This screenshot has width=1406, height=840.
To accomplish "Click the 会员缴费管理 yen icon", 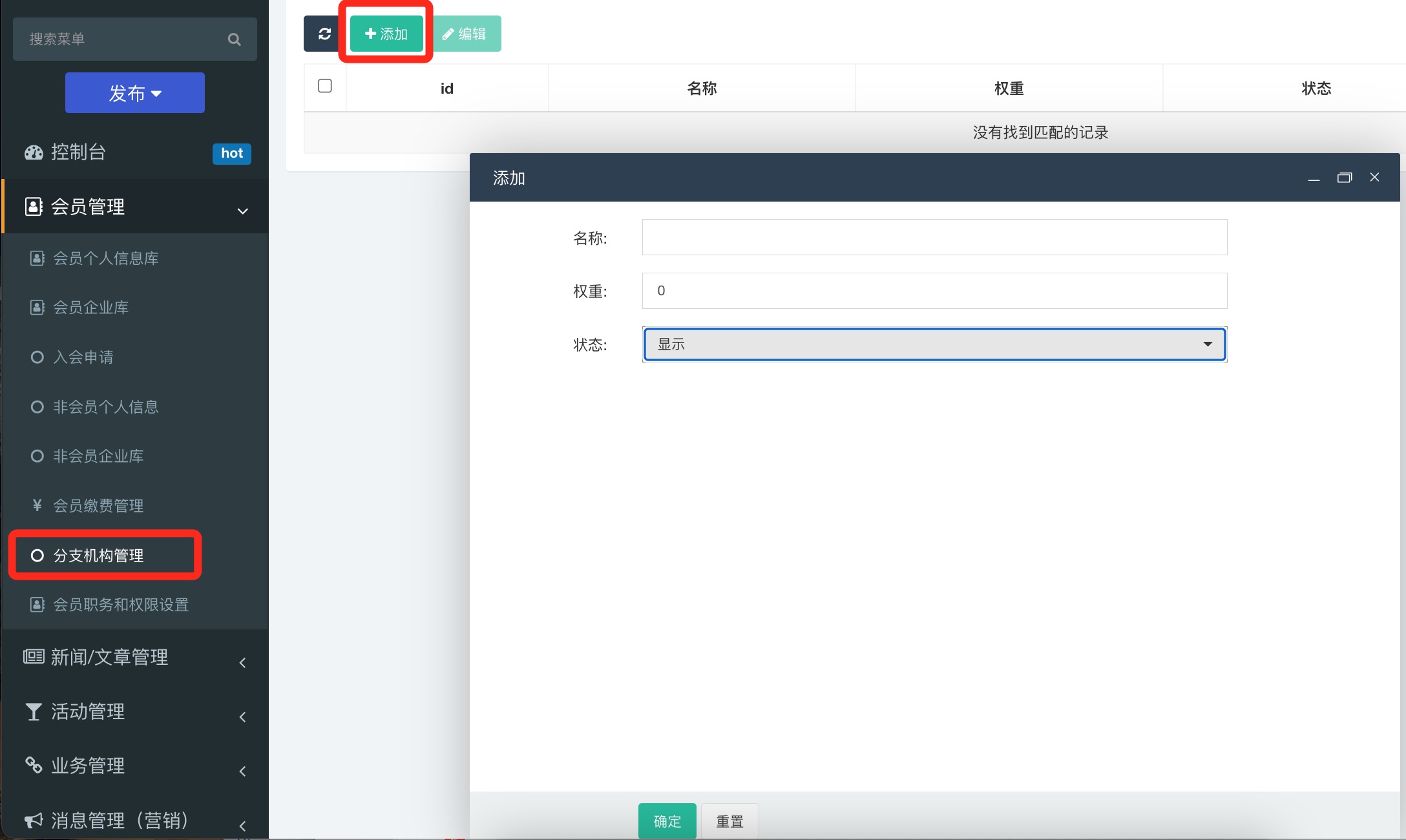I will coord(37,505).
